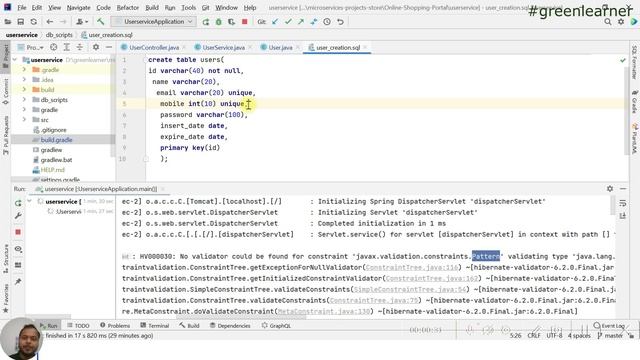The height and width of the screenshot is (360, 640).
Task: Select opened file in Project tree icon
Action: pos(53,47)
